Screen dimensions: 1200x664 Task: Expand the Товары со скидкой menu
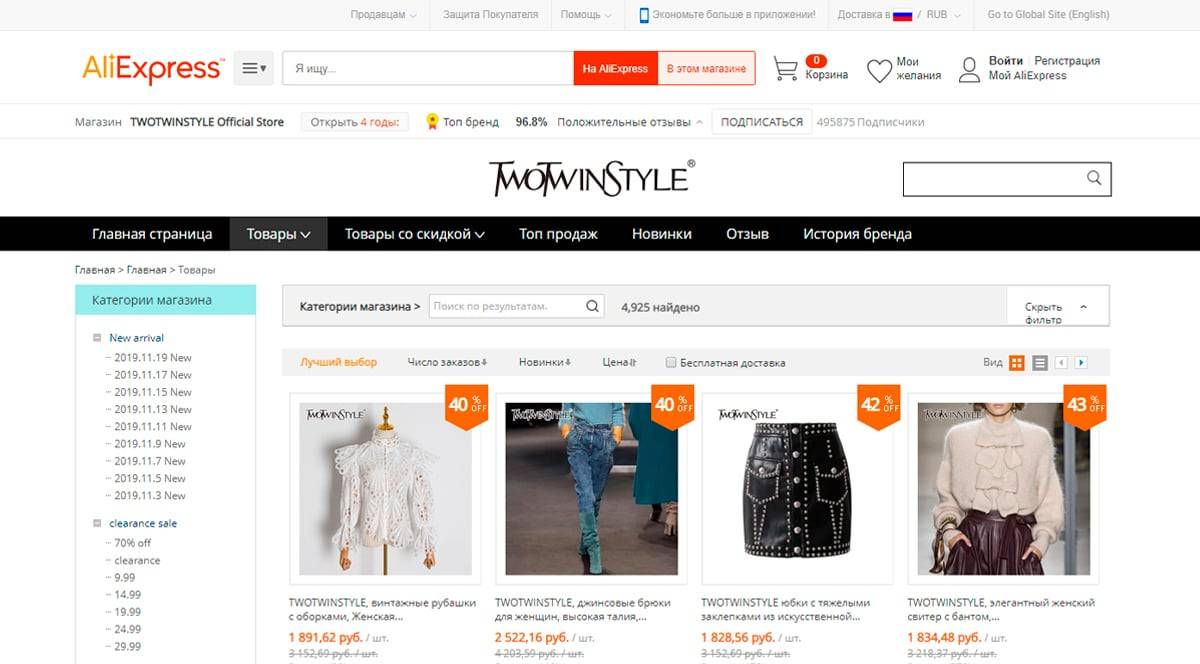[415, 234]
